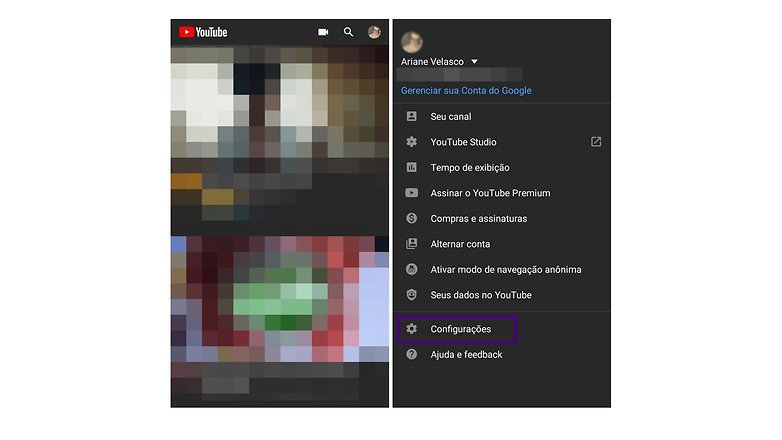Click the YouTube Premium play icon
This screenshot has width=782, height=440.
pyautogui.click(x=411, y=193)
